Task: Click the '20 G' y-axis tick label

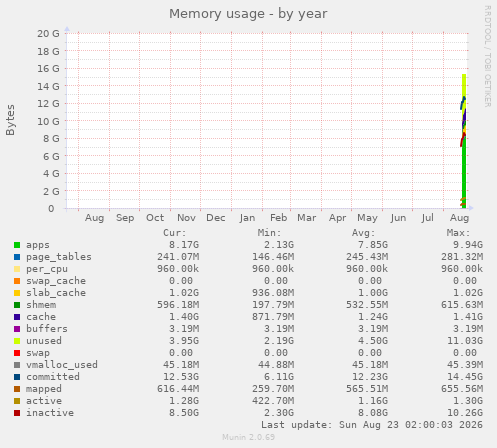Action: point(48,34)
